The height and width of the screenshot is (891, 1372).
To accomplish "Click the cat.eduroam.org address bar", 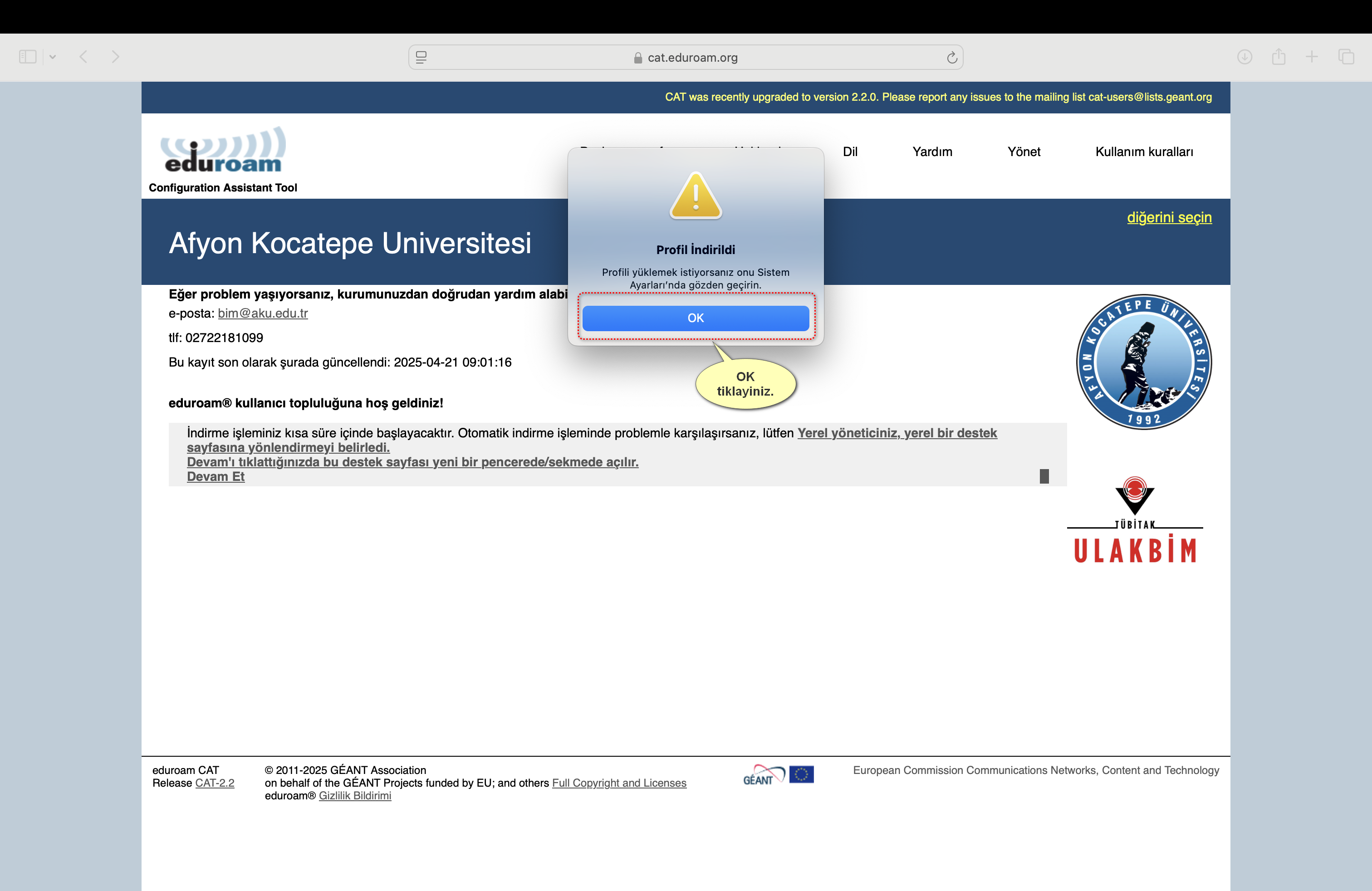I will 686,57.
